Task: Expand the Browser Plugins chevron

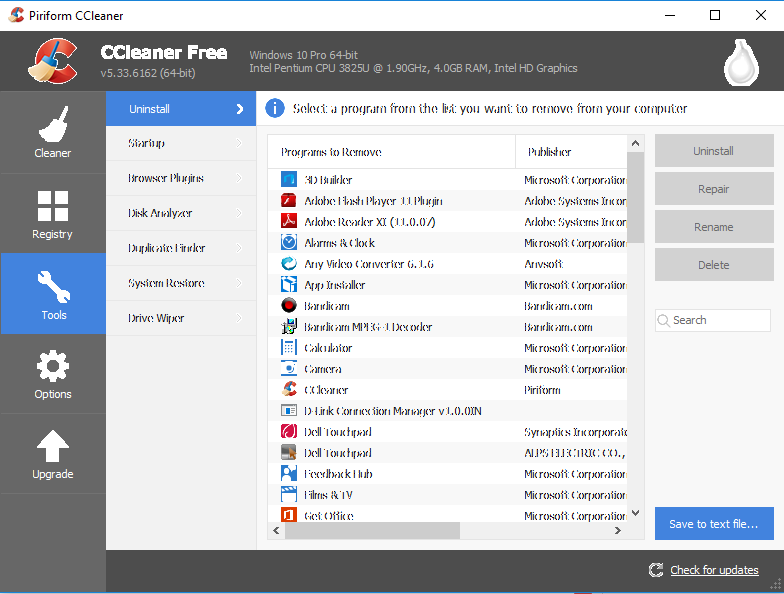Action: pyautogui.click(x=239, y=178)
